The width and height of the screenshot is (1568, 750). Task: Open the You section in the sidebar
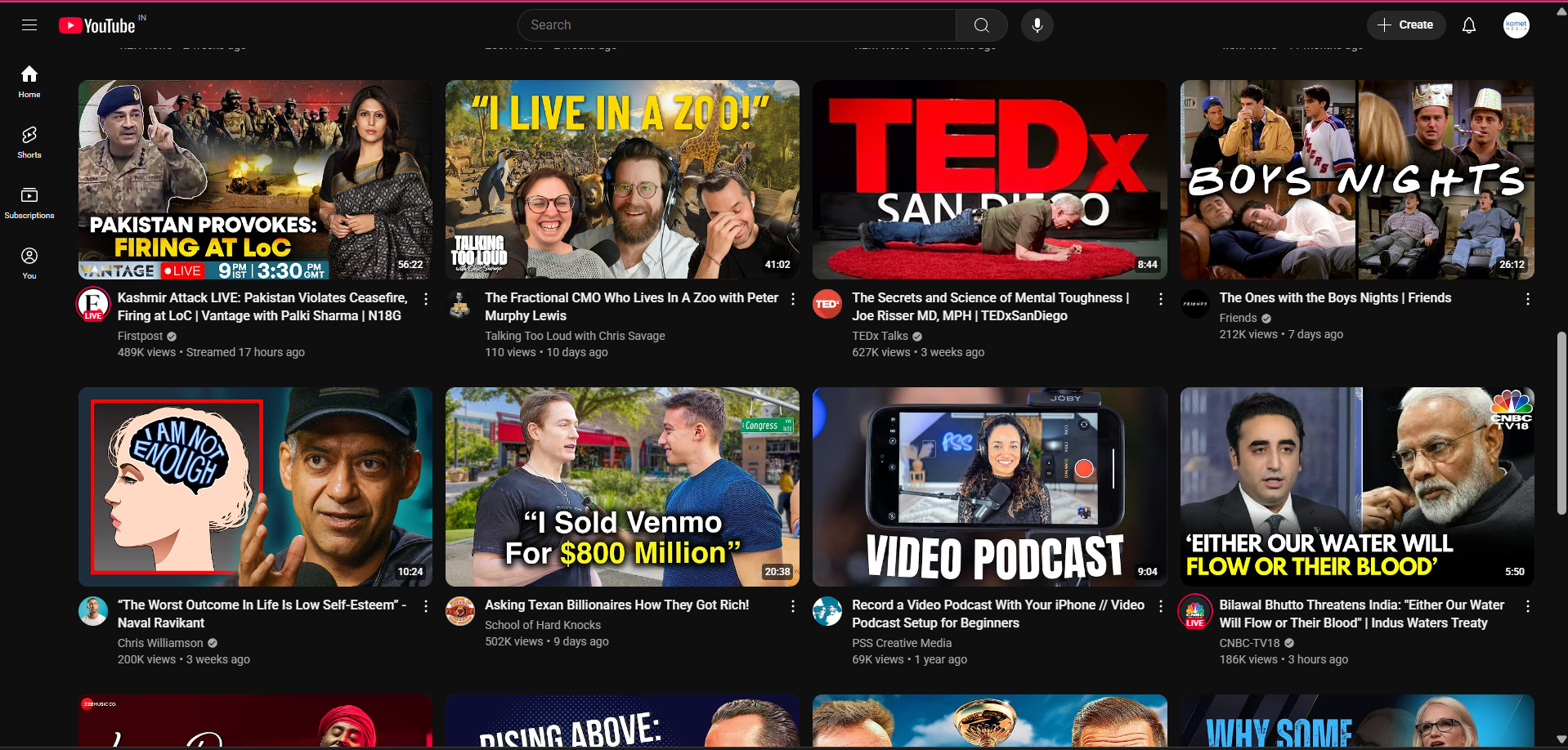[29, 263]
